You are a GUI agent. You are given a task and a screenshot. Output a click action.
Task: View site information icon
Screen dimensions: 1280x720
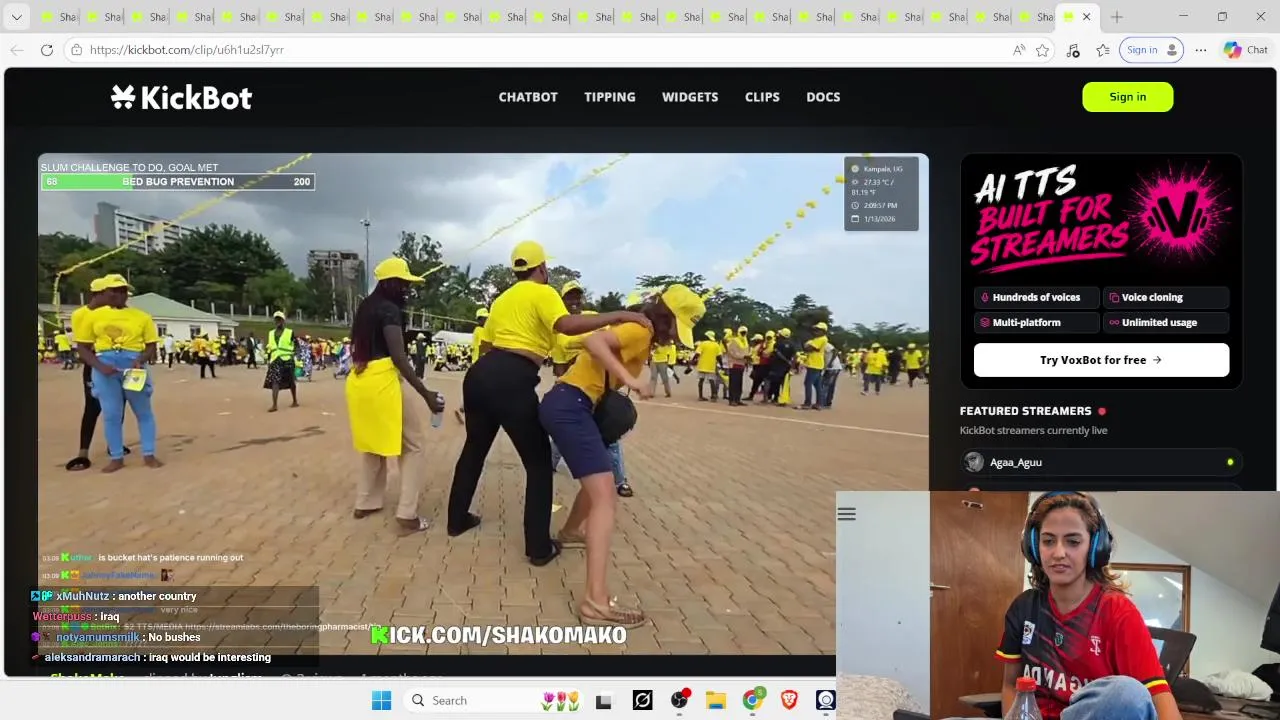click(76, 50)
